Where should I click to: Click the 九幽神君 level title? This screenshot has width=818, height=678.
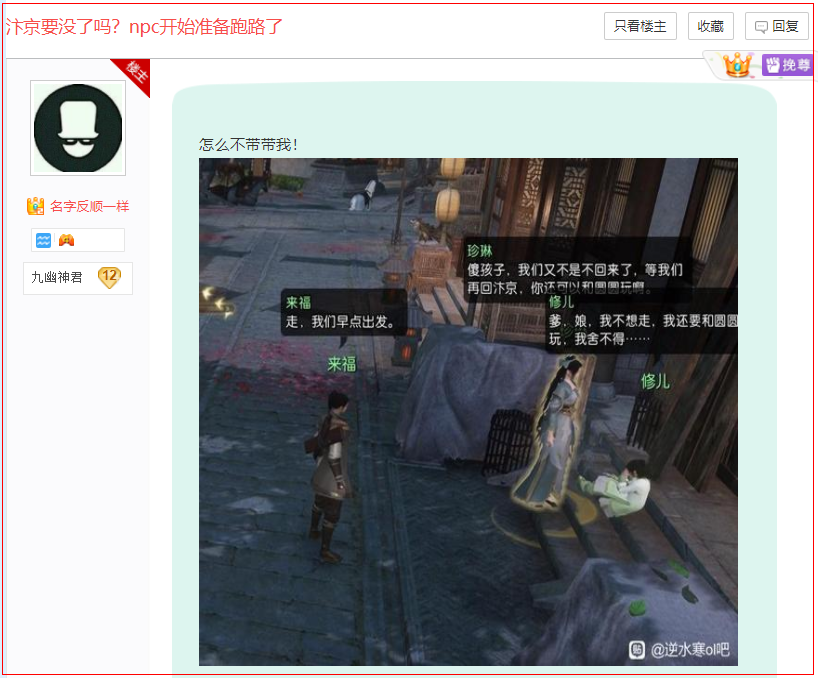click(57, 277)
